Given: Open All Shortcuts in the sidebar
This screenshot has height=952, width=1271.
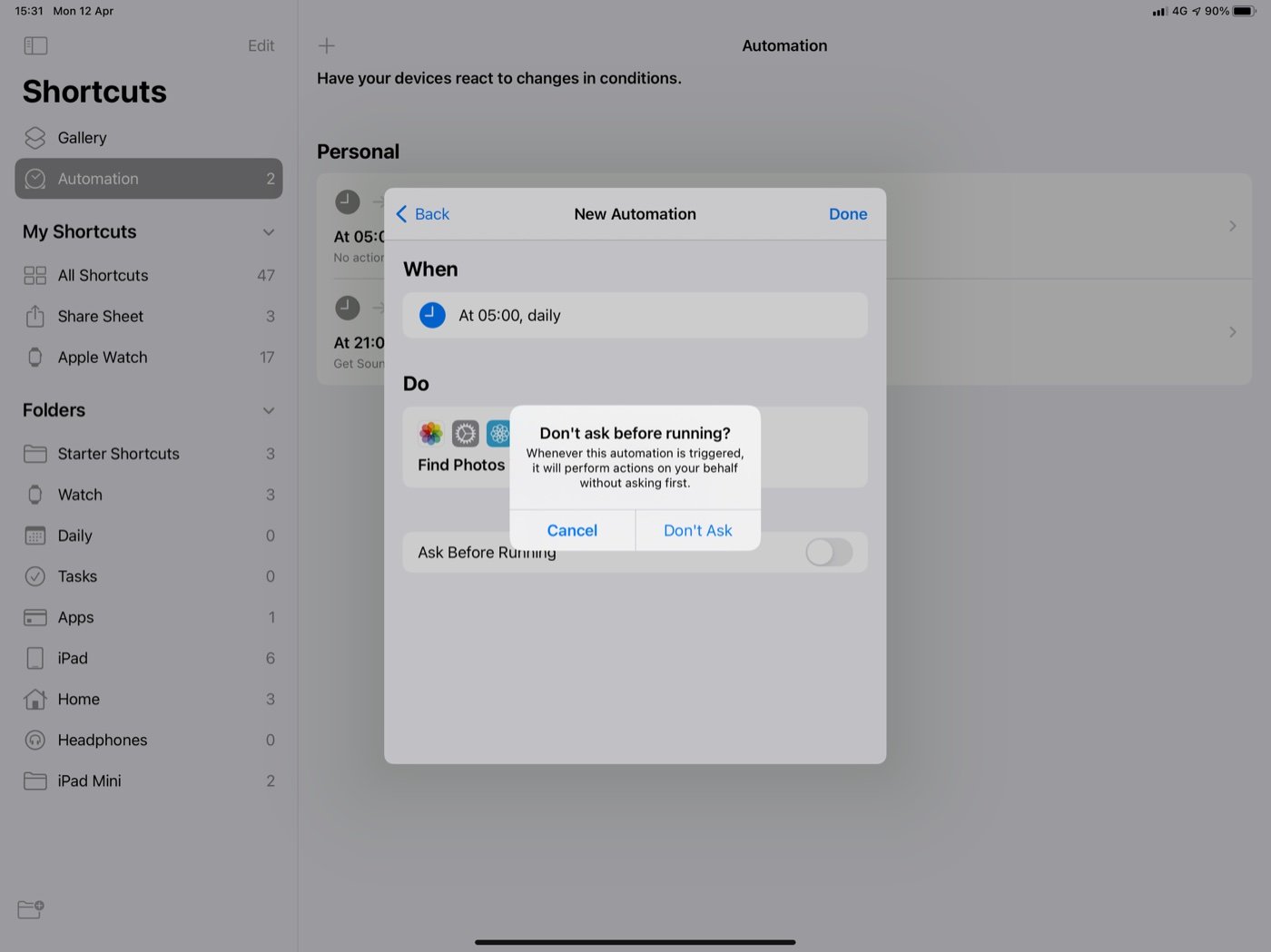Looking at the screenshot, I should [x=103, y=275].
